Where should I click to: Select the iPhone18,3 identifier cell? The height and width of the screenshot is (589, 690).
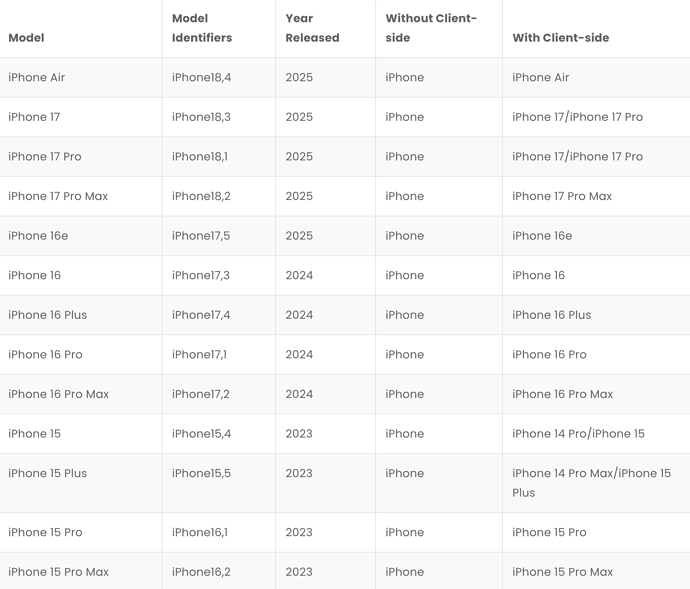pos(201,117)
